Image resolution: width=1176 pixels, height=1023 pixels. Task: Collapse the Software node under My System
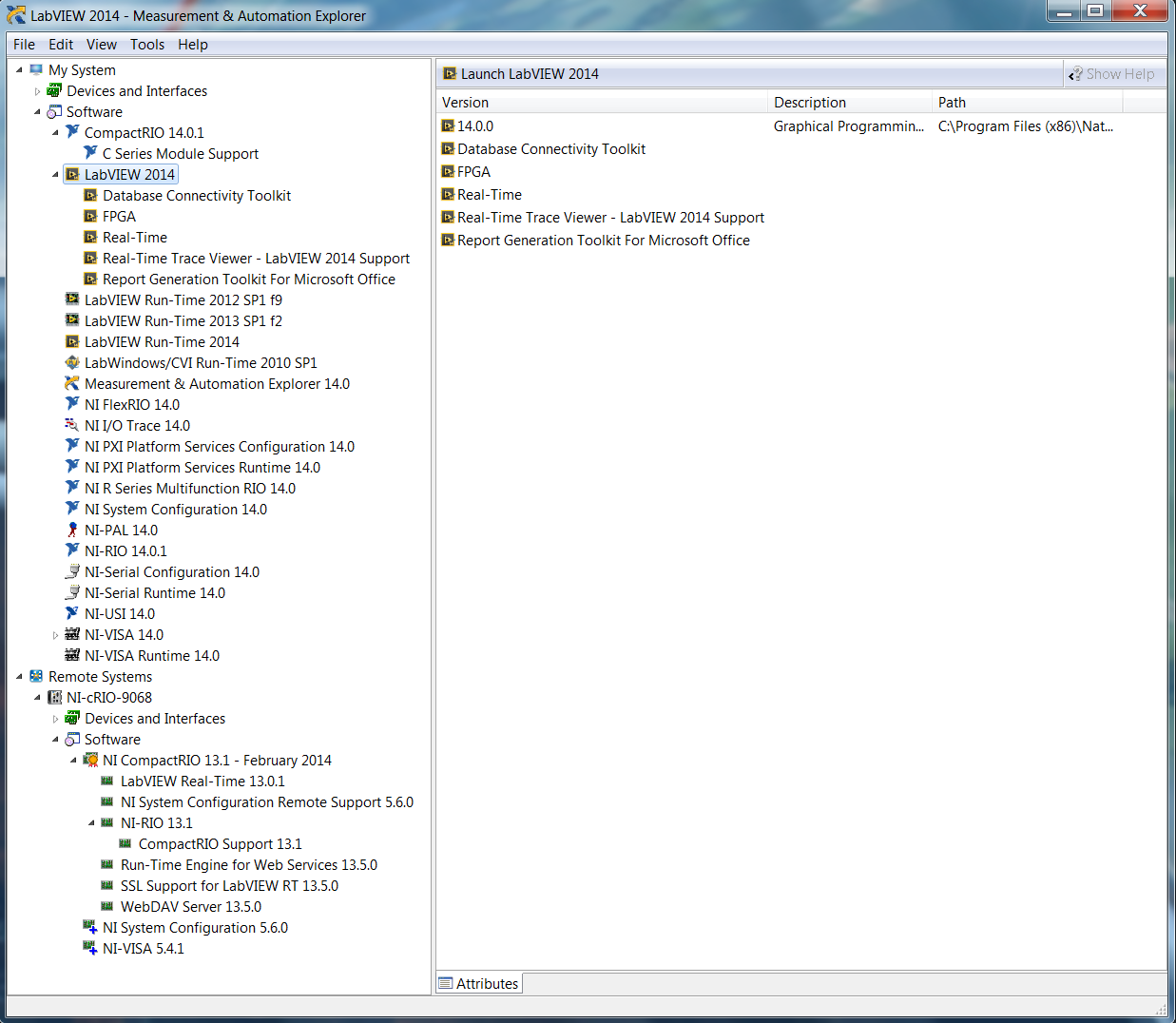pos(37,111)
